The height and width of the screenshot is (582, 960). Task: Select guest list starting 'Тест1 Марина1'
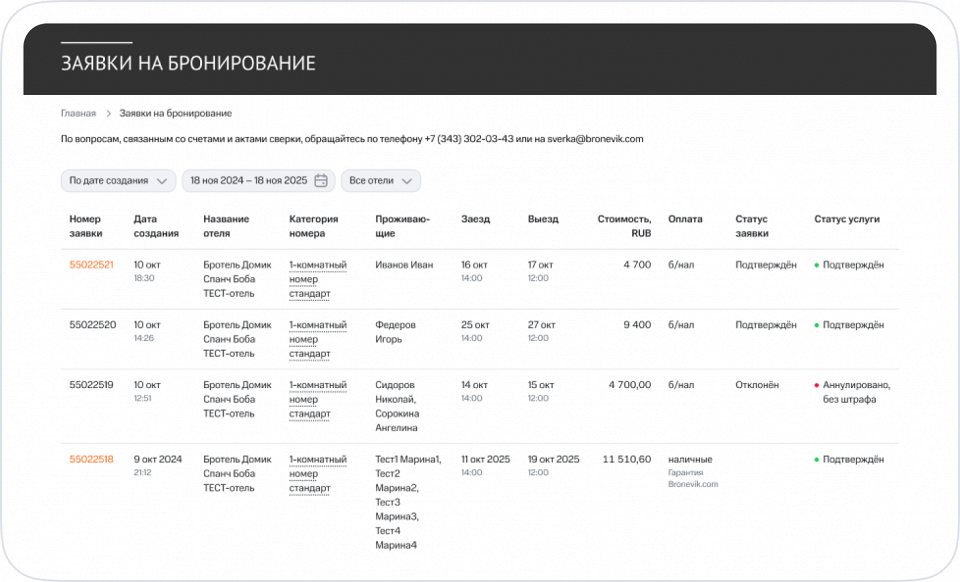[408, 502]
